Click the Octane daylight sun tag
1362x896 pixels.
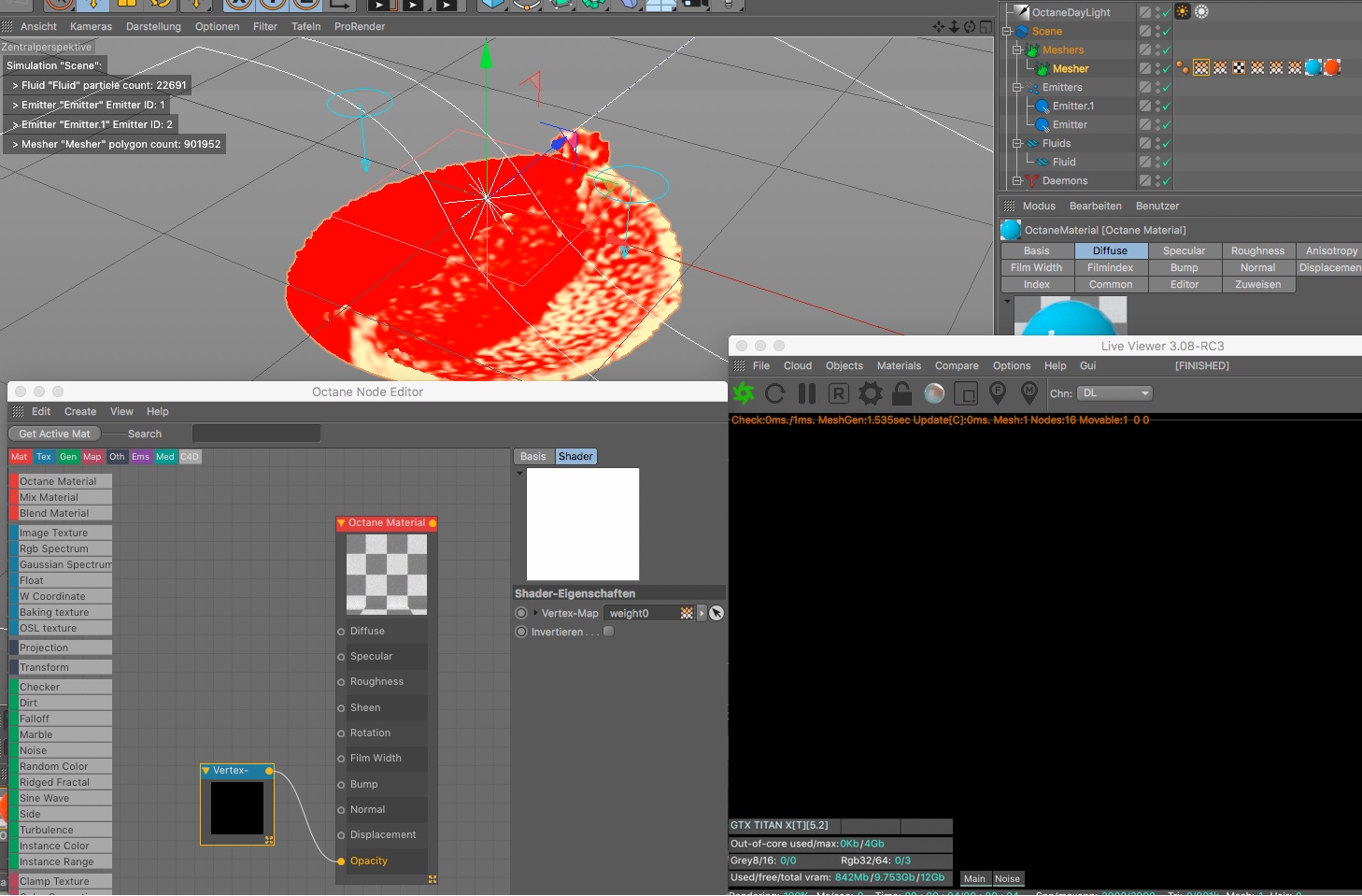[1183, 12]
